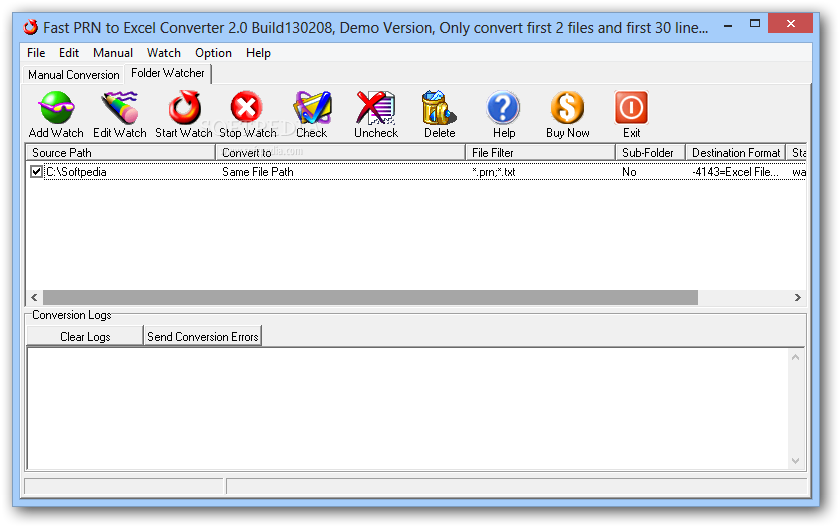Open the Edit menu
This screenshot has height=527, width=840.
click(69, 52)
